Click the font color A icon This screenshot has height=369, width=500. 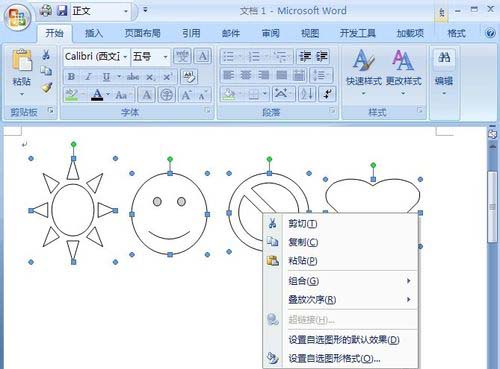click(x=97, y=95)
